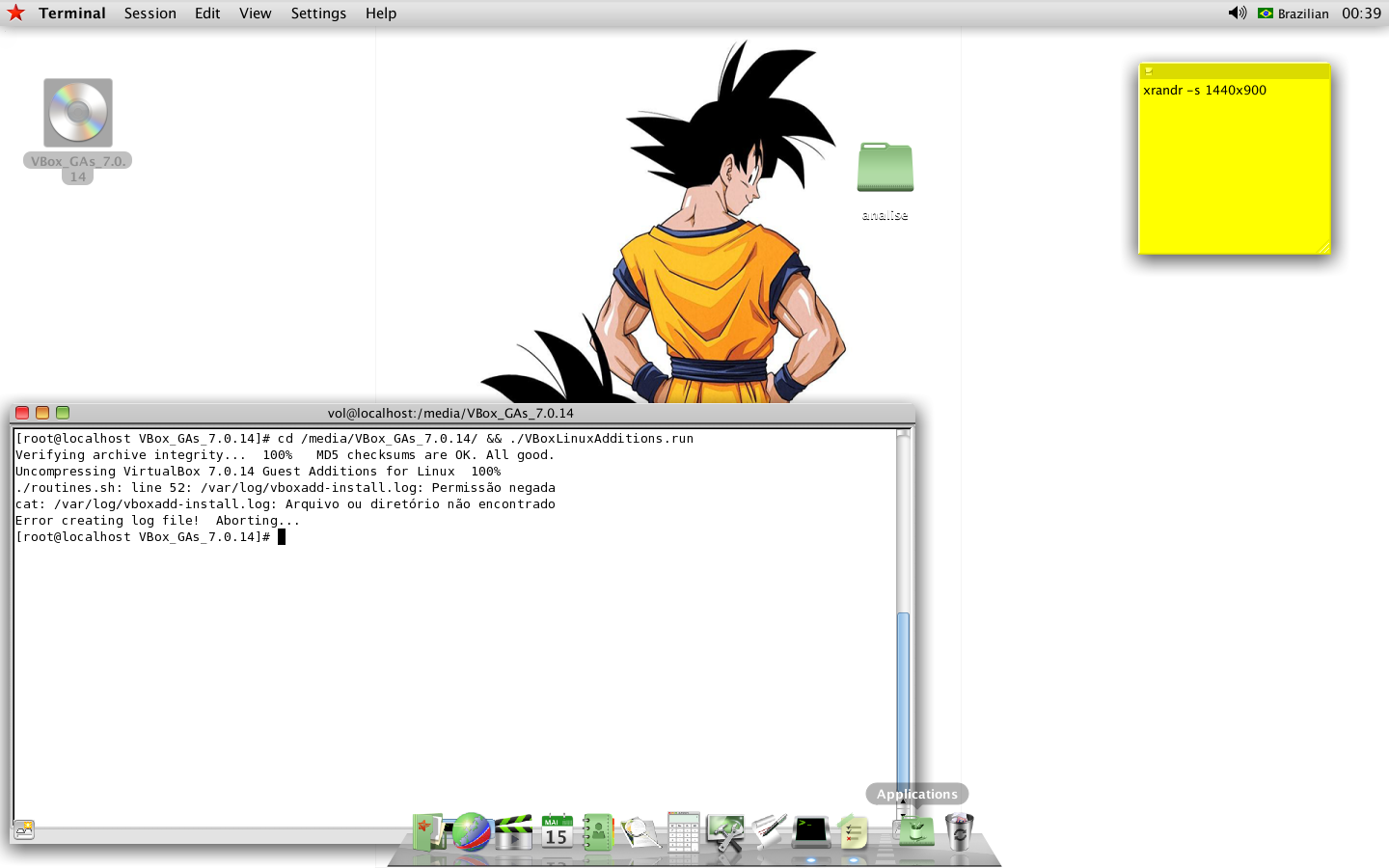Open the Help menu
The height and width of the screenshot is (868, 1389).
pyautogui.click(x=381, y=14)
